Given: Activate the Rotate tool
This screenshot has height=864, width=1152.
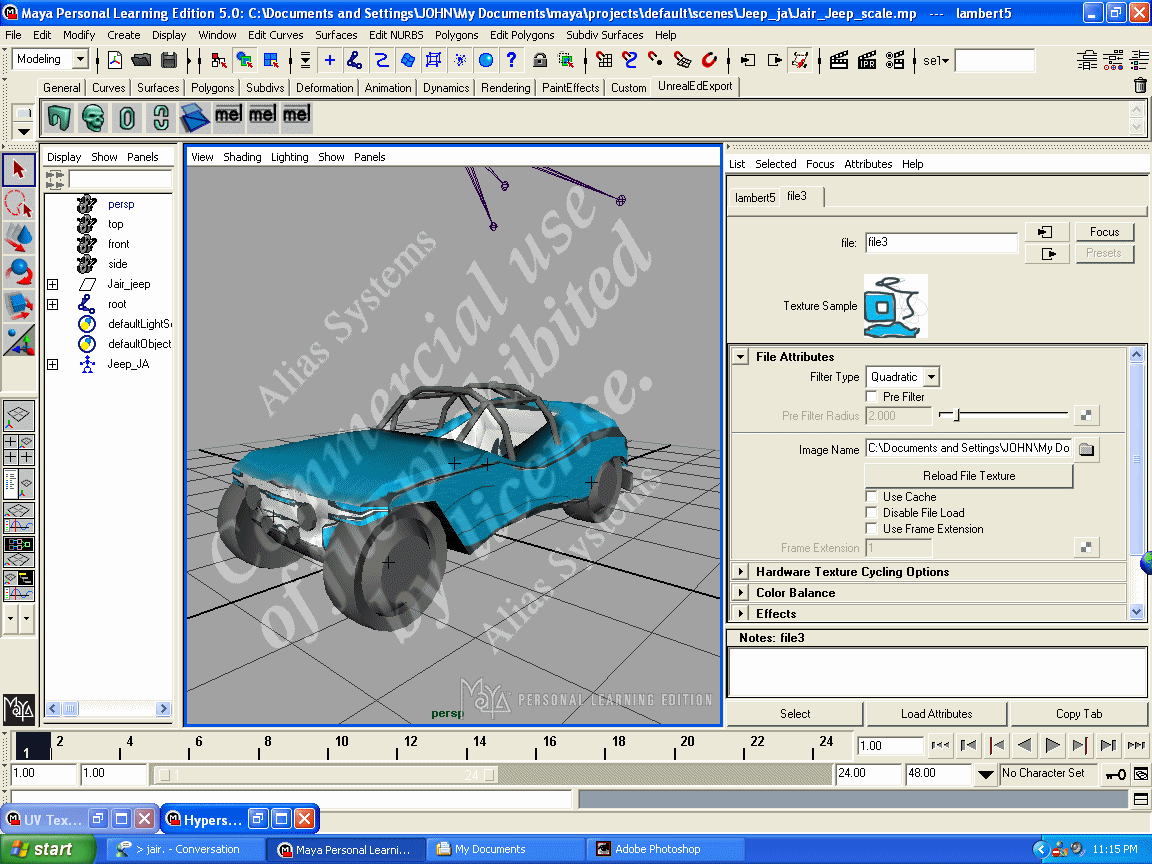Looking at the screenshot, I should click(19, 273).
